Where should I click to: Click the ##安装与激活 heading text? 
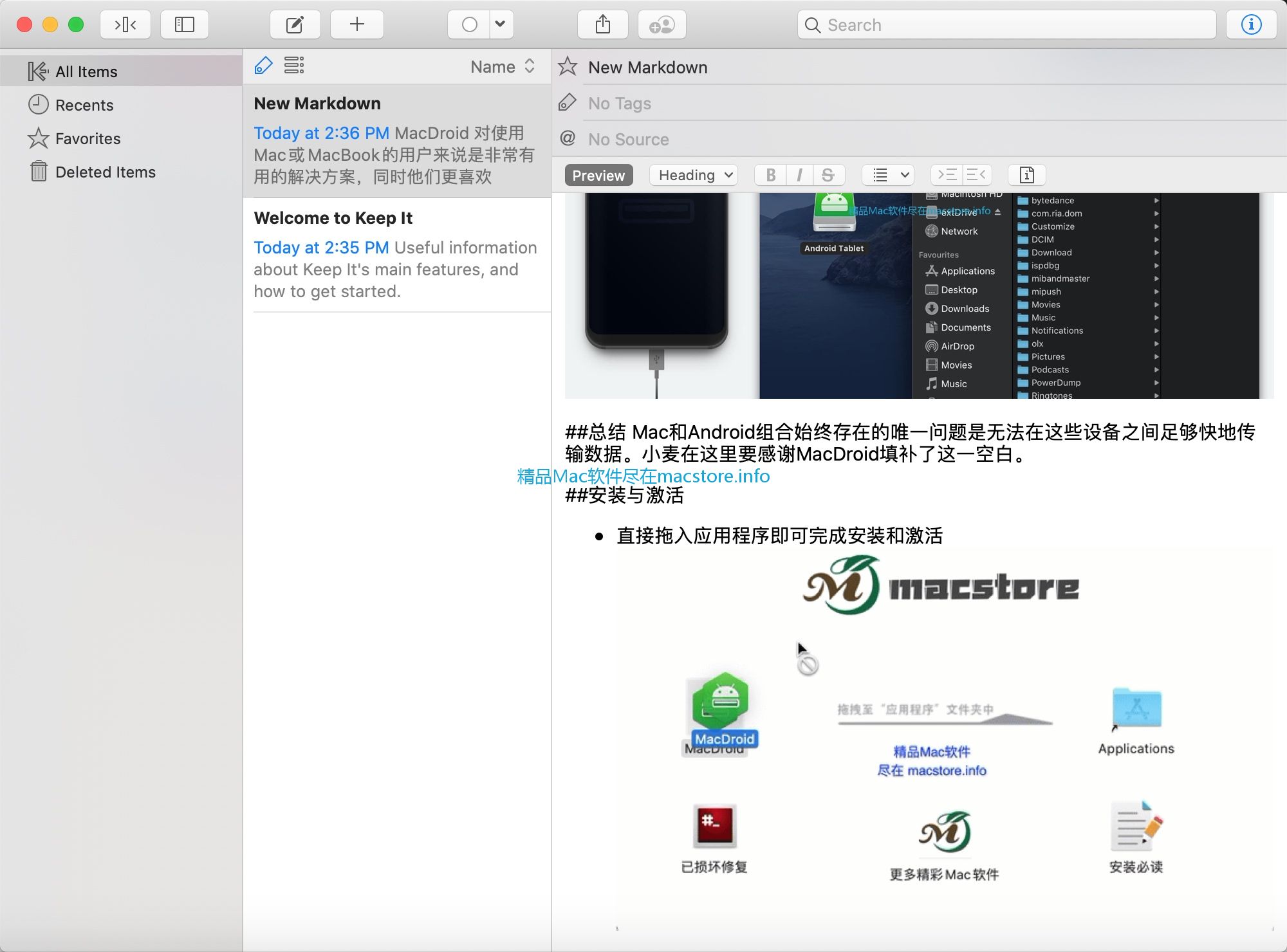coord(624,495)
